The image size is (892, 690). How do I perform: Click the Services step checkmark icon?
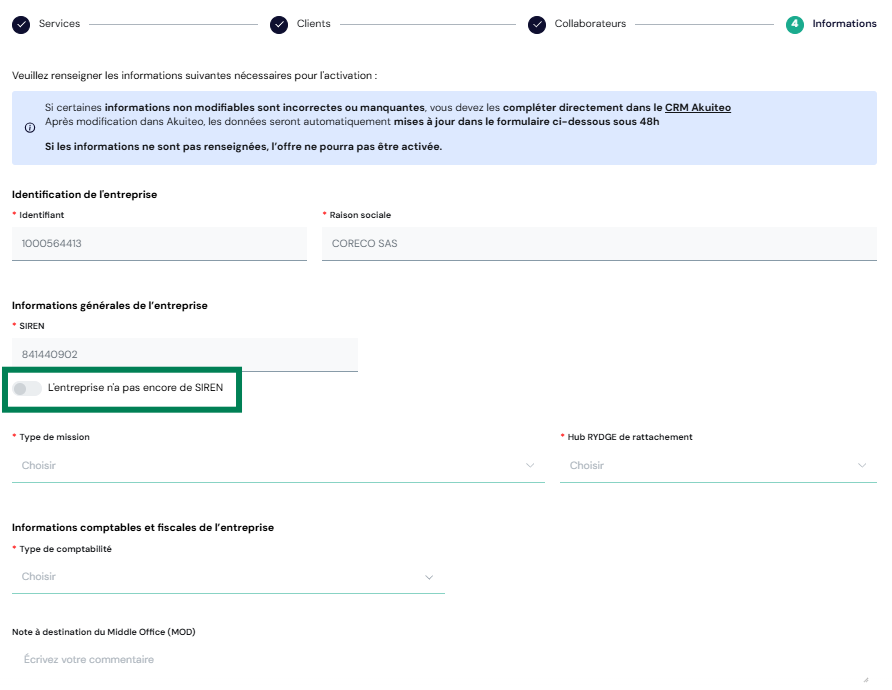(x=21, y=24)
